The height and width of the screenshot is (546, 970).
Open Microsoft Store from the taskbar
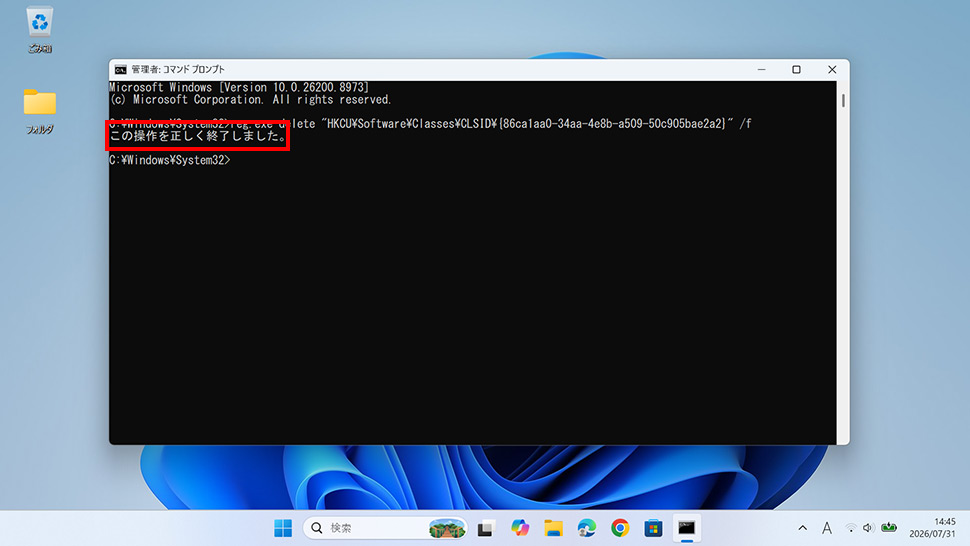coord(653,528)
